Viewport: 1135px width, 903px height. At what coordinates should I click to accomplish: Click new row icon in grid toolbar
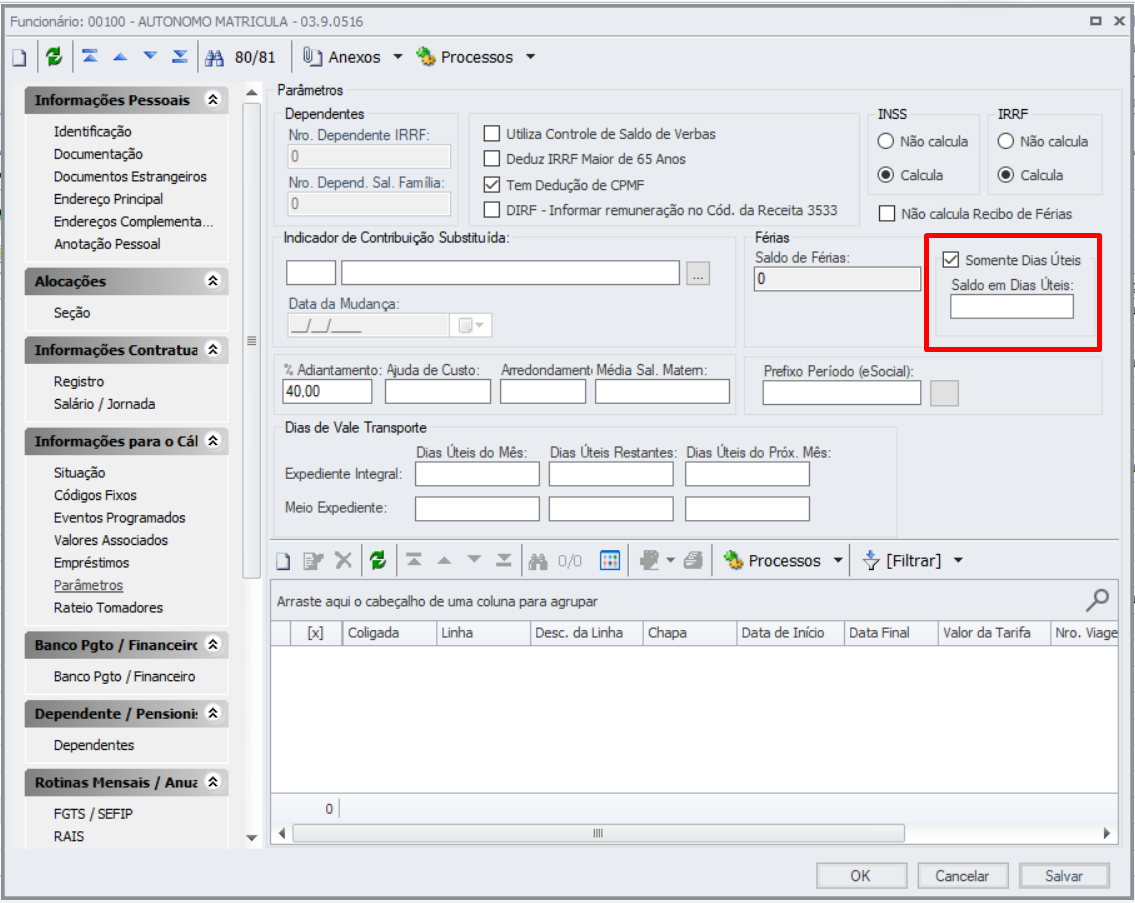pyautogui.click(x=283, y=561)
